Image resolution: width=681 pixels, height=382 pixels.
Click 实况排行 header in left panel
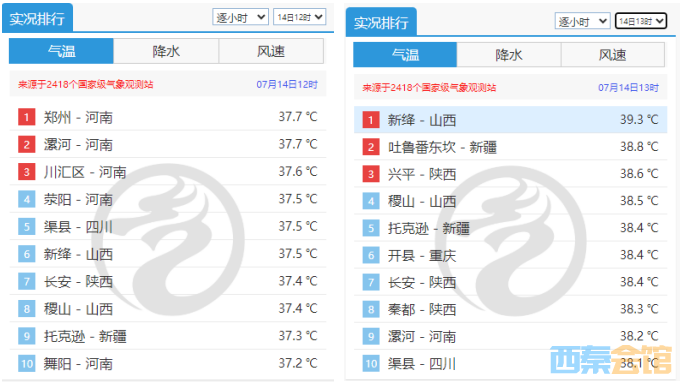click(x=37, y=18)
